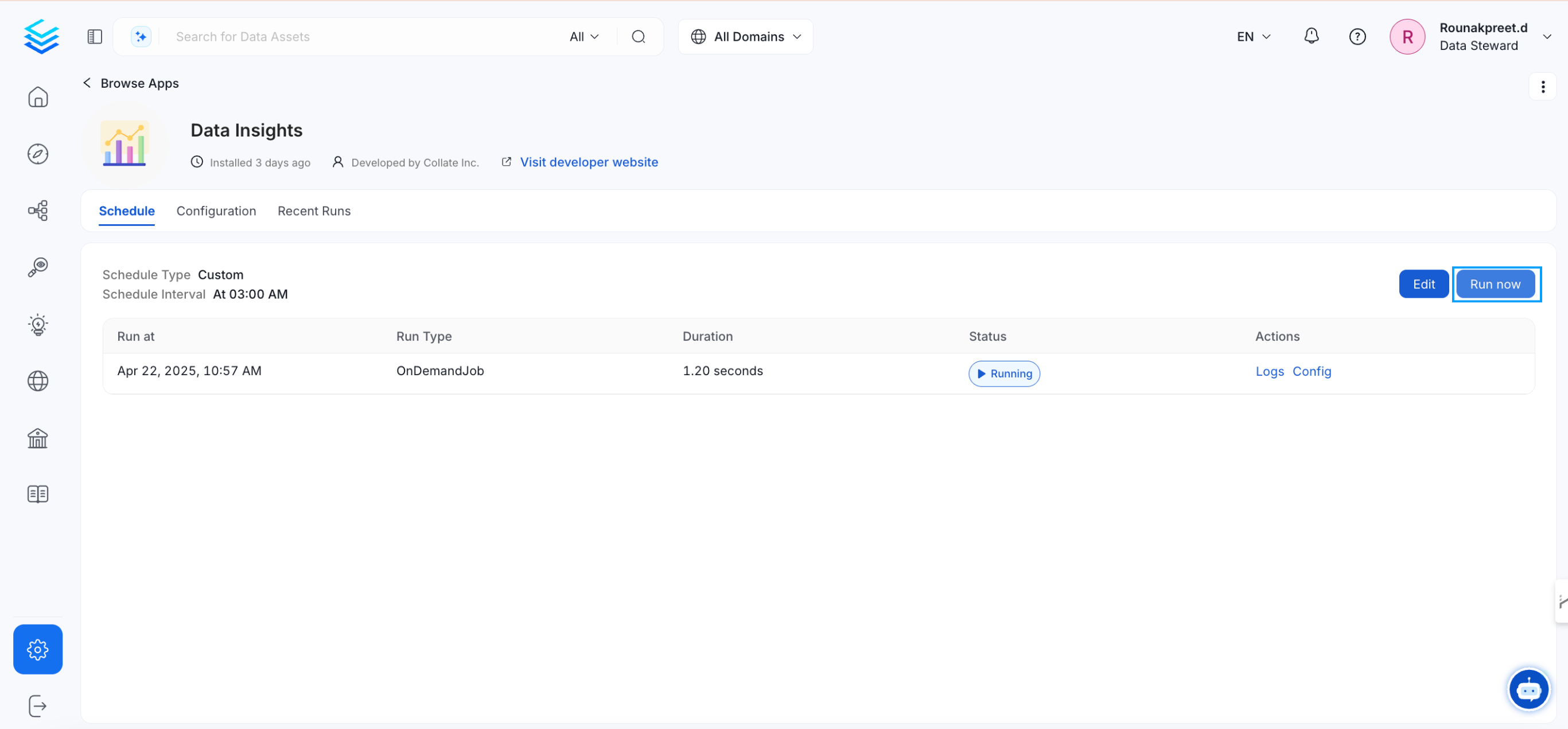Open Insights using the lightbulb icon
1568x729 pixels.
point(38,324)
